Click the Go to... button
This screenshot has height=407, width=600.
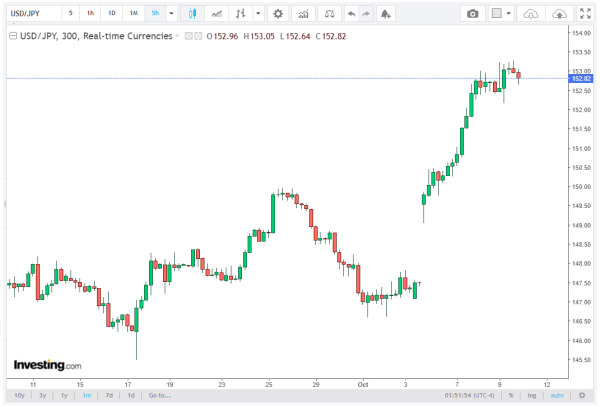(x=158, y=395)
